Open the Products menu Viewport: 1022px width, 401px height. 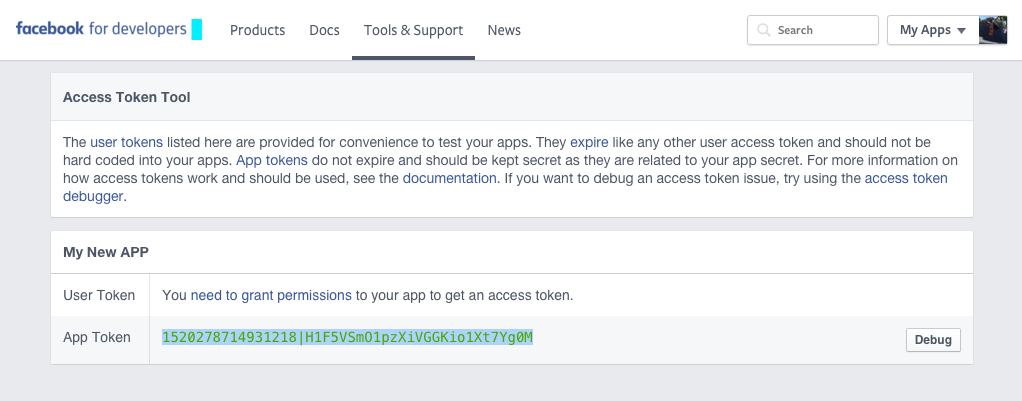click(257, 30)
